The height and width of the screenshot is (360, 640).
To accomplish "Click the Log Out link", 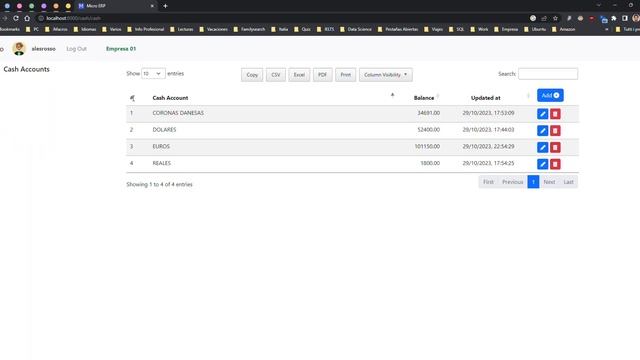I will 76,49.
